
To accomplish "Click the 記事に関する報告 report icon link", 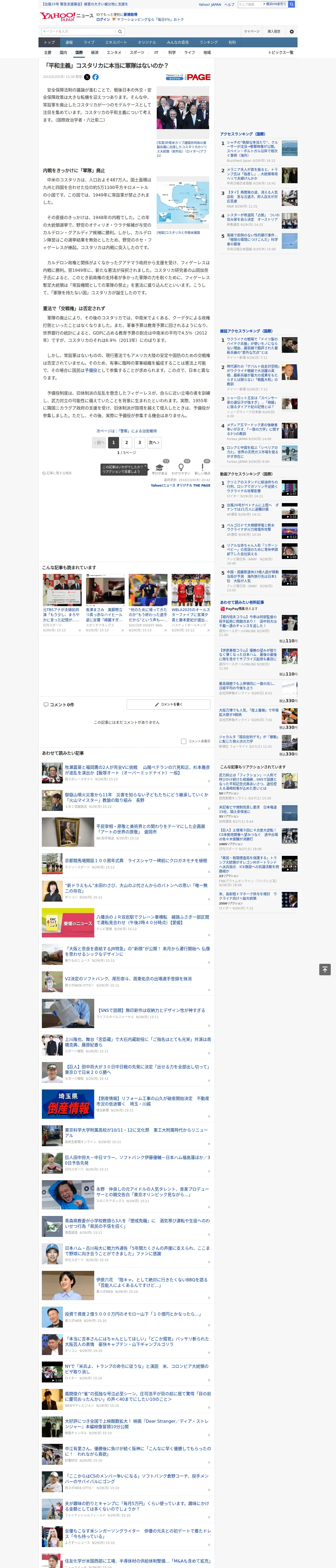I will click(x=57, y=473).
